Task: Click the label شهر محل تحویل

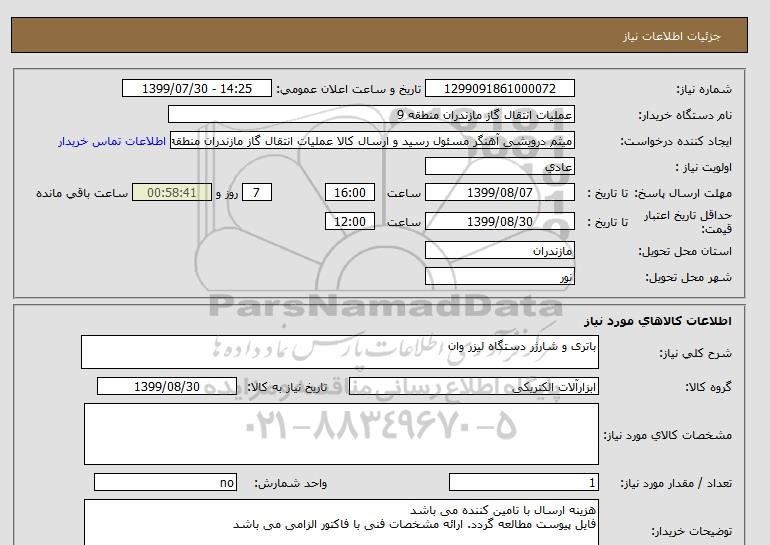Action: (688, 277)
